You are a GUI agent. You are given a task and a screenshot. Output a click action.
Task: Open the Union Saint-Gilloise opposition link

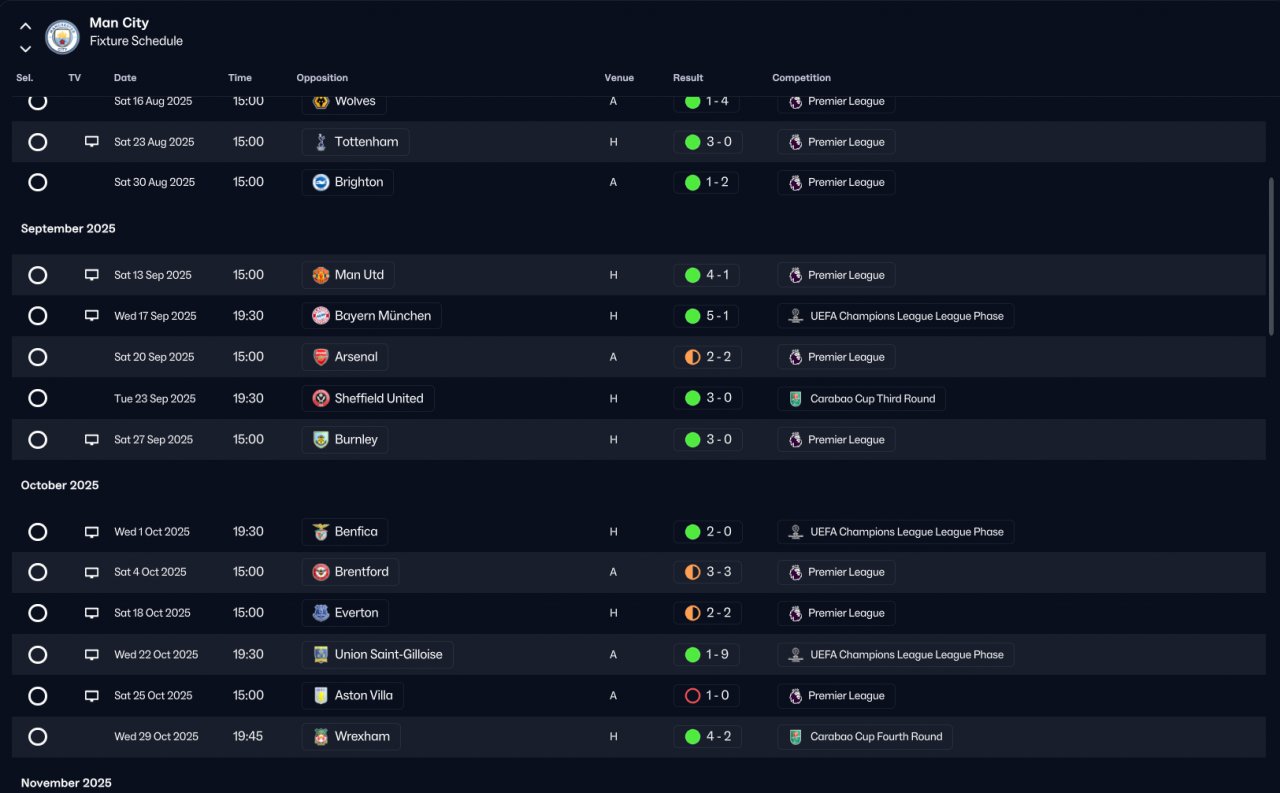pyautogui.click(x=378, y=655)
